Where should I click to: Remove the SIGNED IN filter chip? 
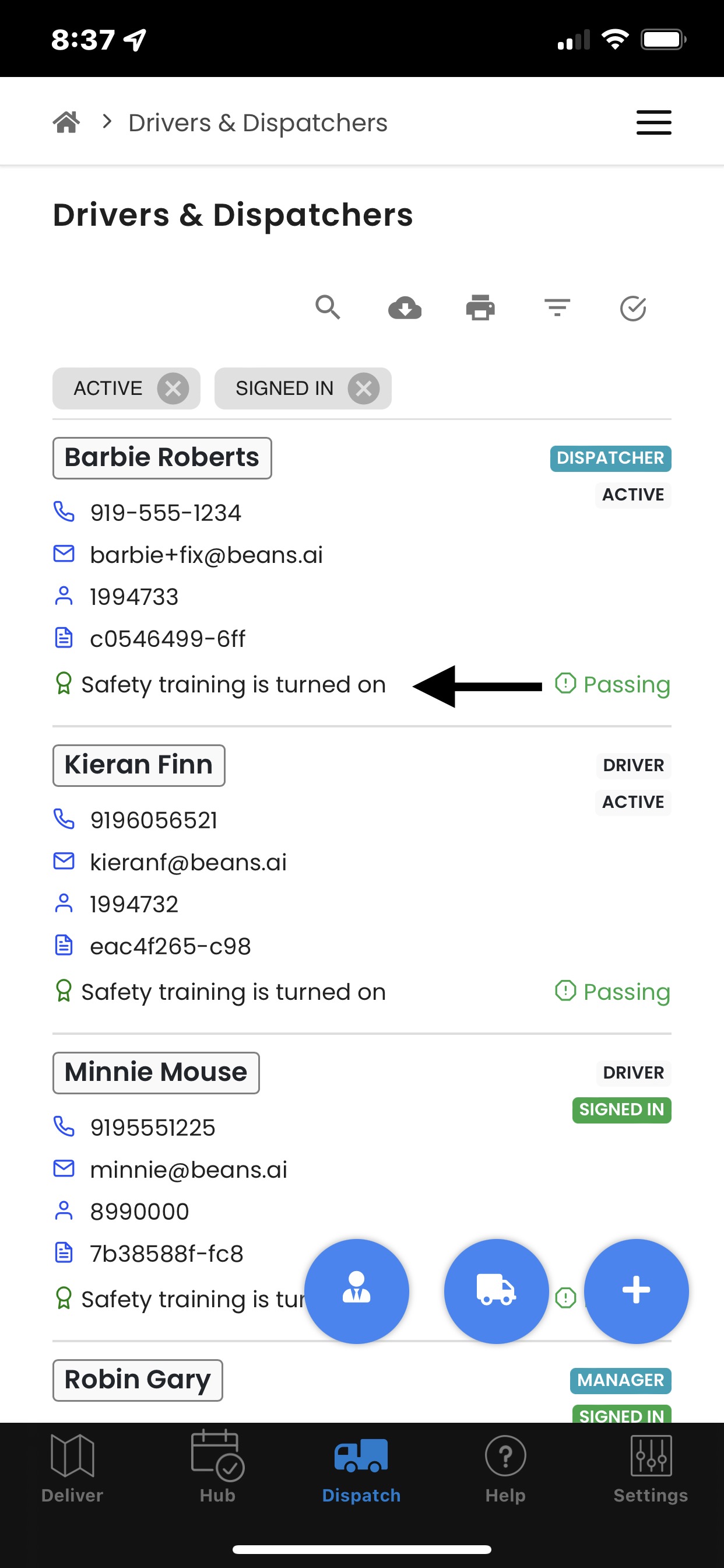point(364,388)
